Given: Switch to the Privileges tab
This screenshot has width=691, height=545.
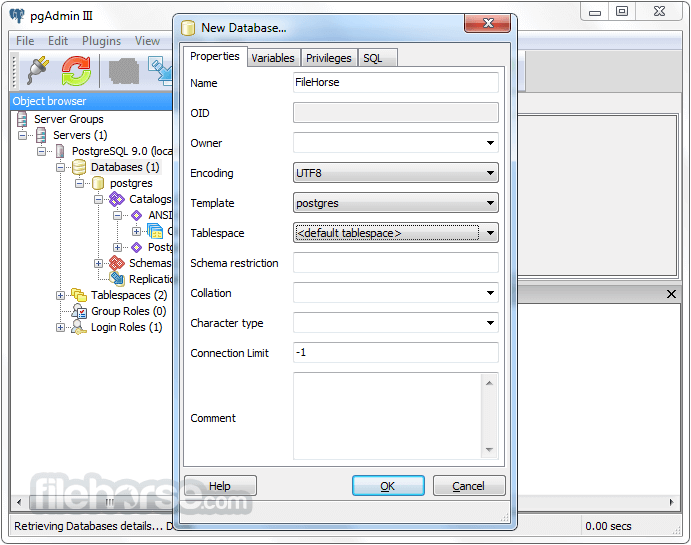Looking at the screenshot, I should (x=328, y=58).
